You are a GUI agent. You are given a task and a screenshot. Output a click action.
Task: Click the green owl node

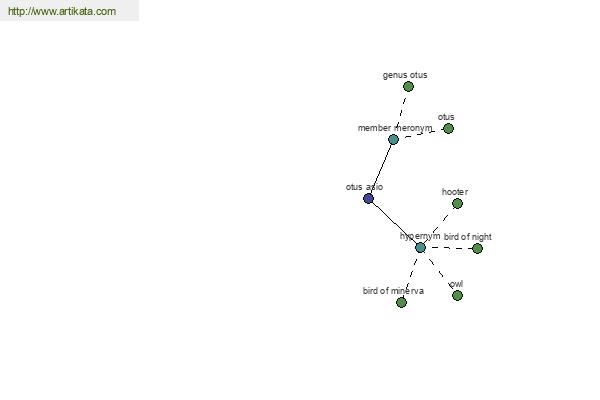coord(457,296)
